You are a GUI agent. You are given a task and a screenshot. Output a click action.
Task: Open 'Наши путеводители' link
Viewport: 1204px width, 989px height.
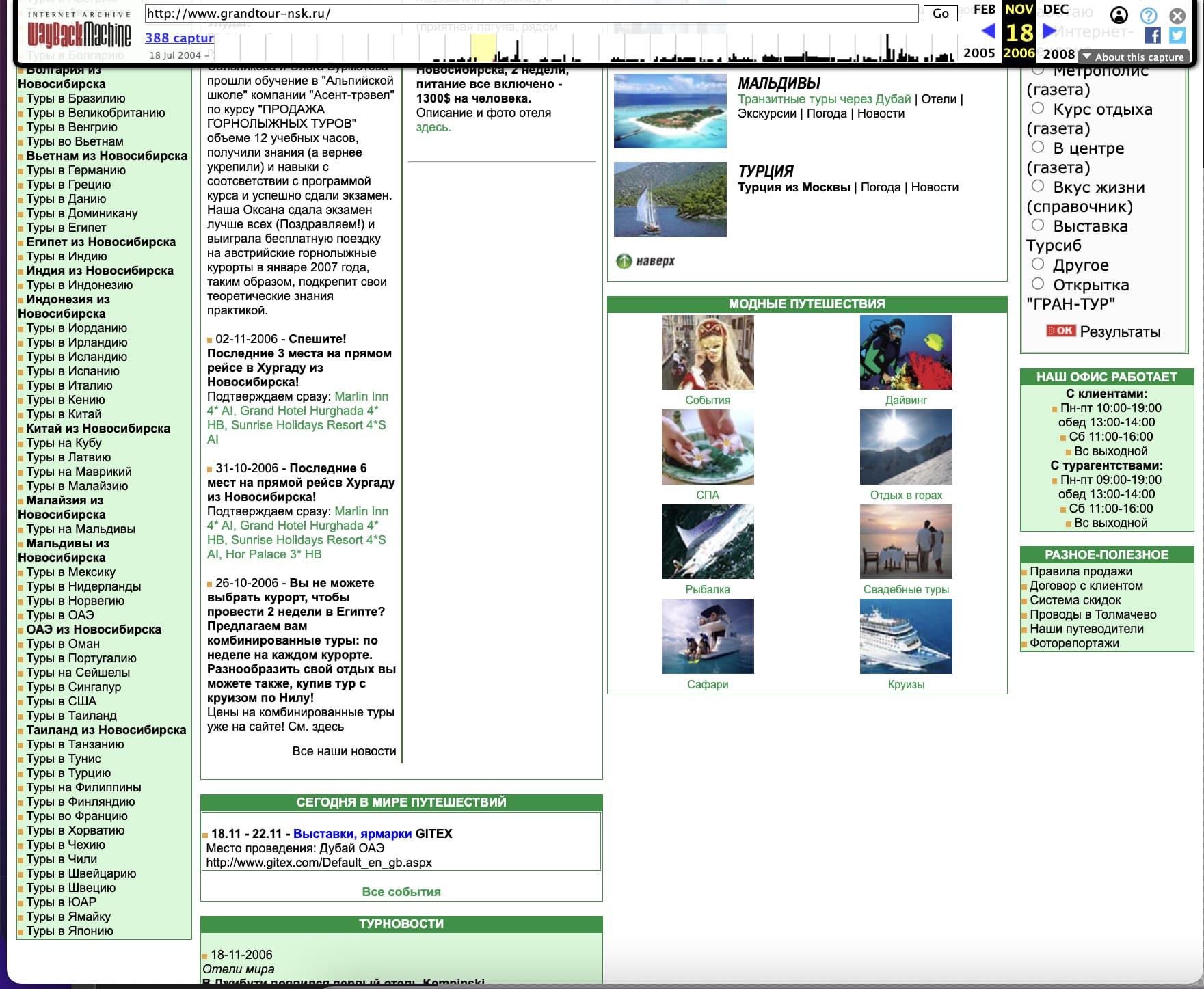click(x=1087, y=629)
